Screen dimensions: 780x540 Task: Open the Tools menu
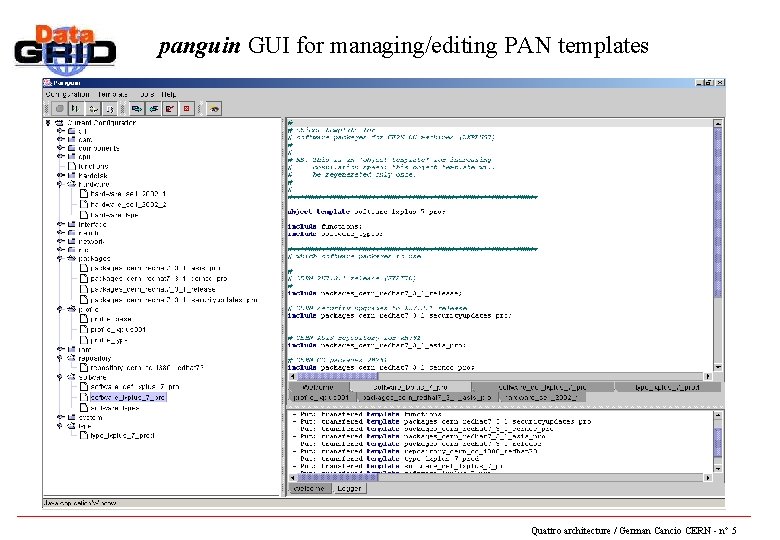[x=147, y=94]
